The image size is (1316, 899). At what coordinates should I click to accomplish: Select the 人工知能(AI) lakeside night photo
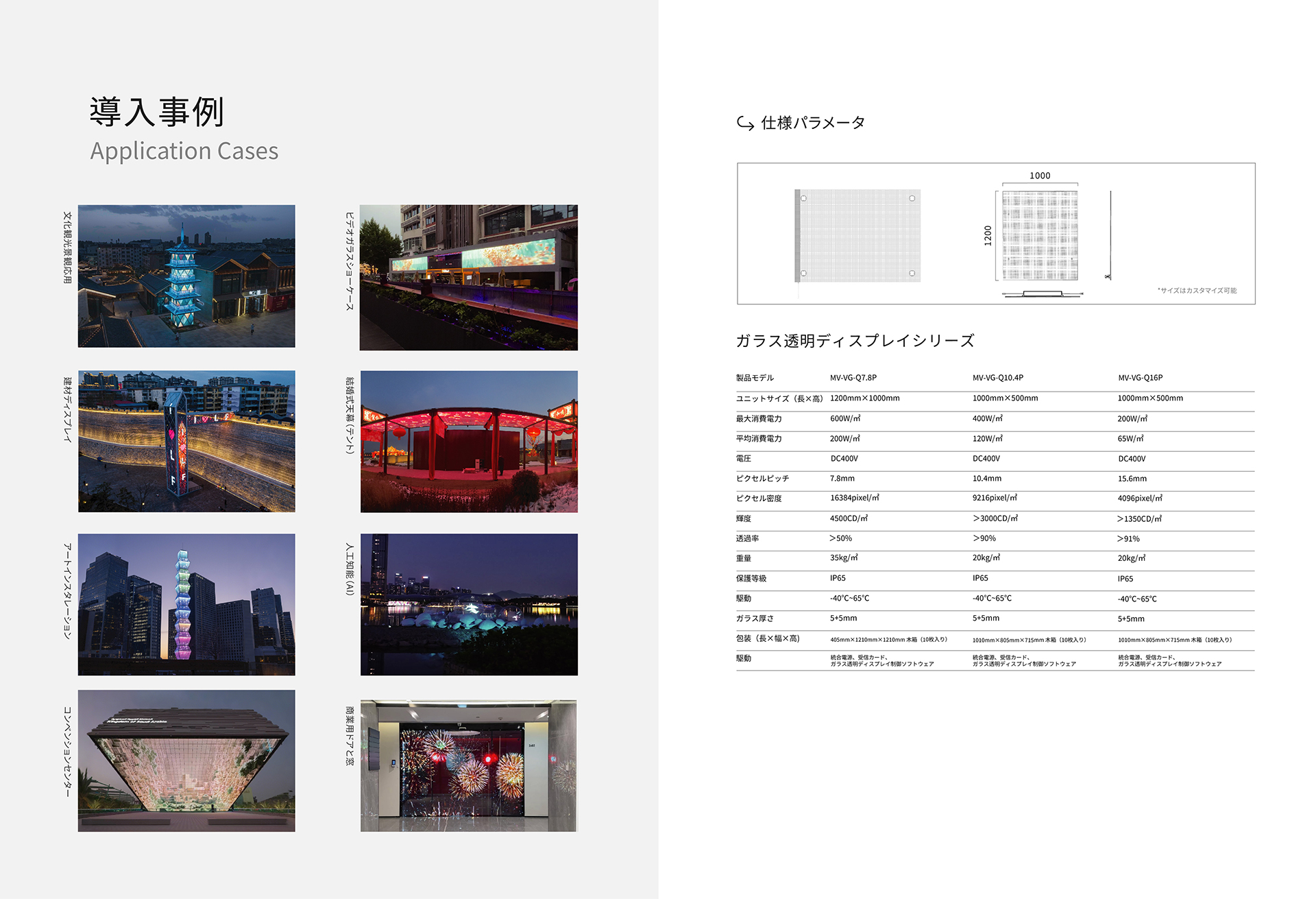tap(469, 604)
